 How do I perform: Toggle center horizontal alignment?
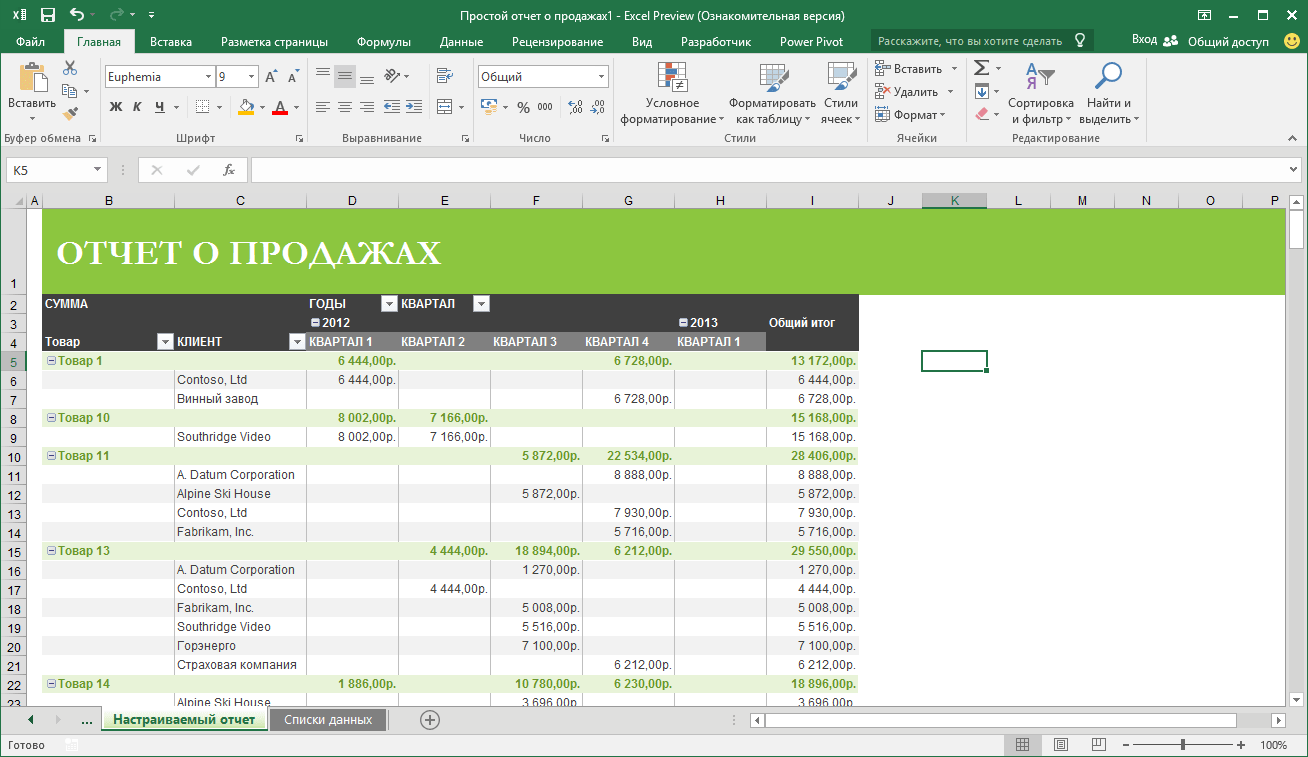click(345, 107)
